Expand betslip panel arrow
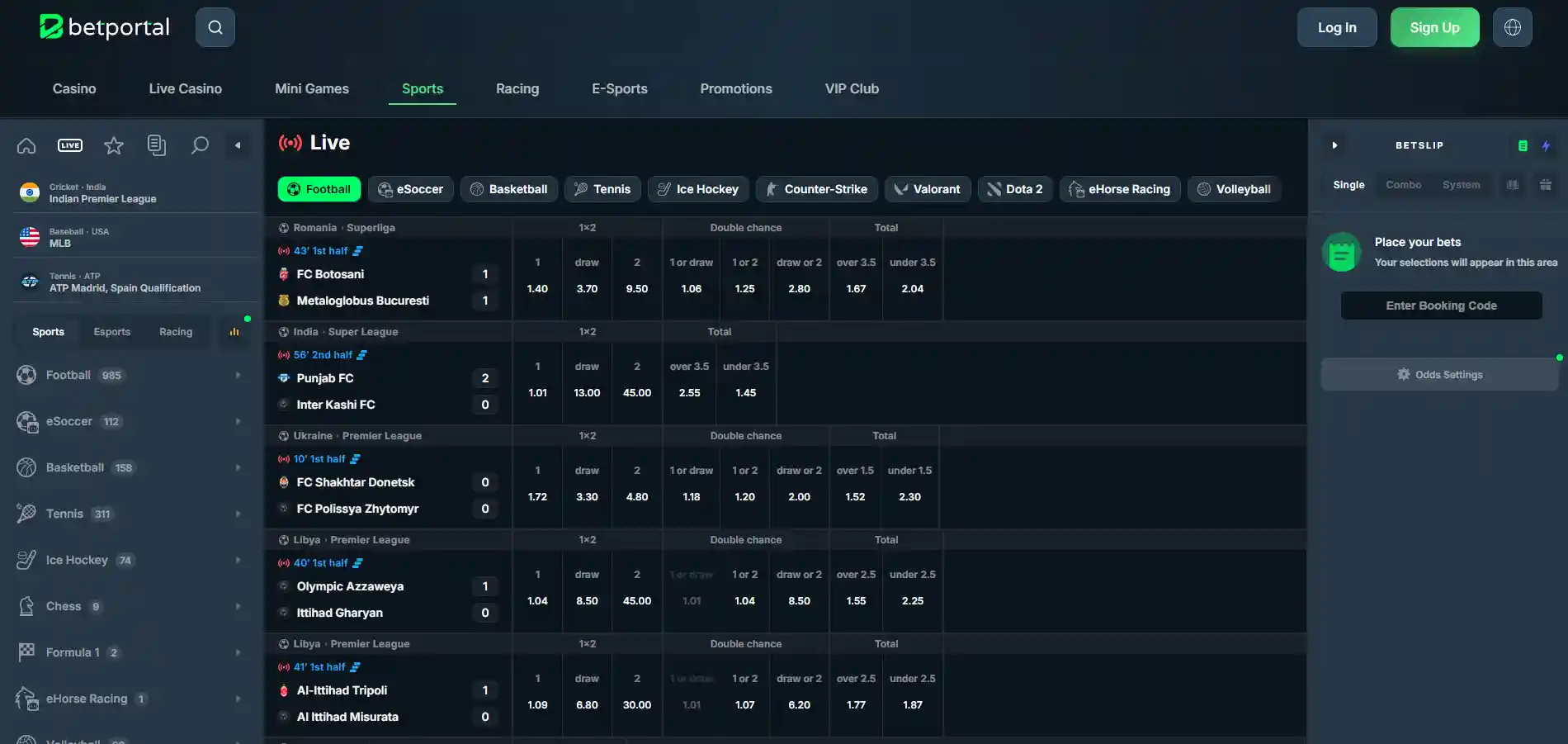 1334,145
